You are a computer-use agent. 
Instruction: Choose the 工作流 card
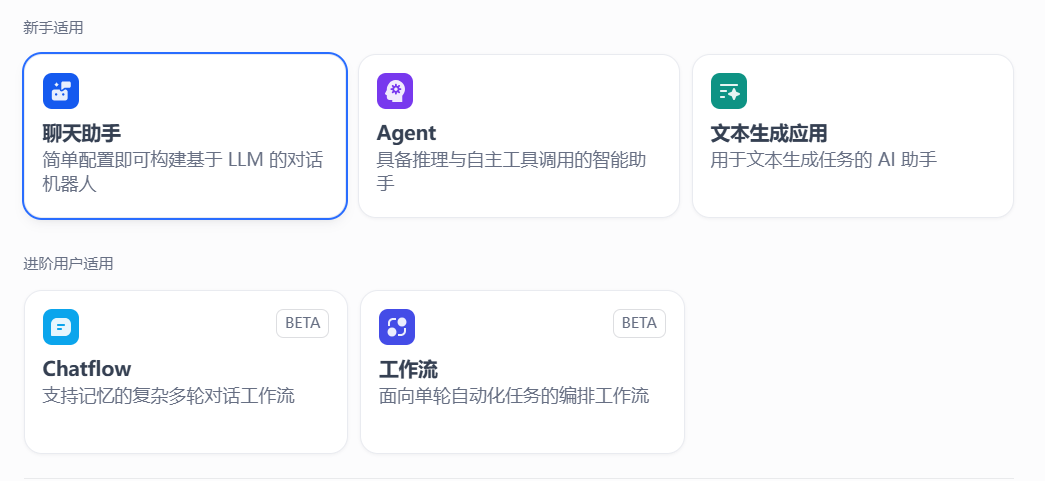pos(522,371)
